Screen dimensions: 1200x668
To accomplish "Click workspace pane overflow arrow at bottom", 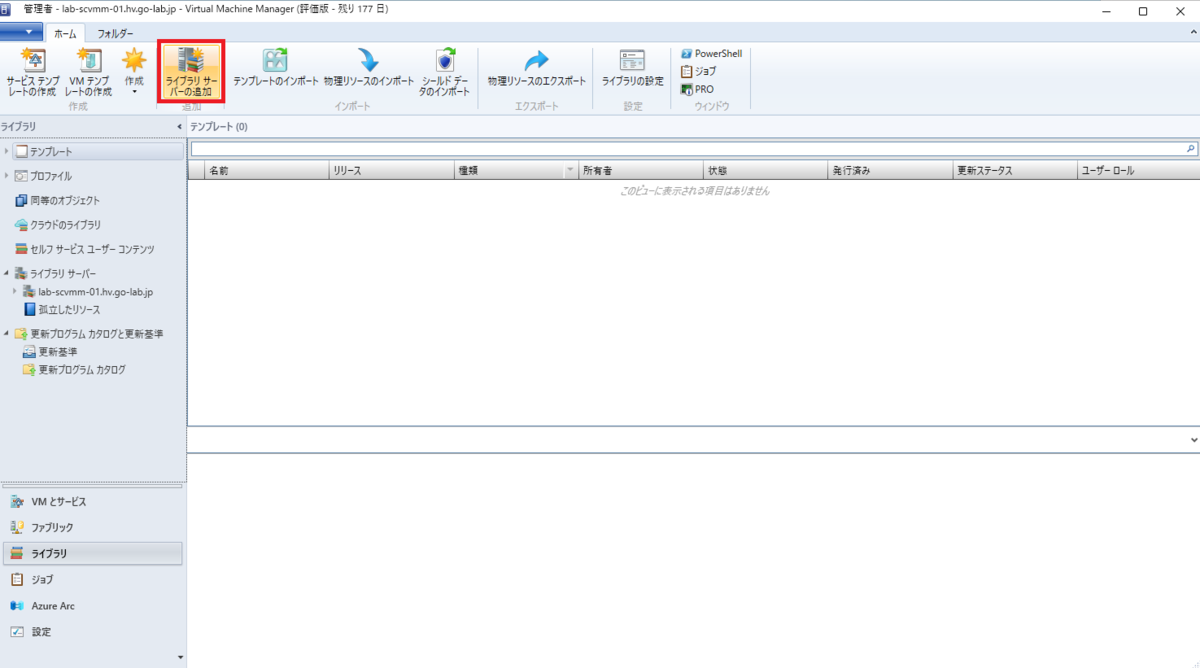I will [180, 657].
